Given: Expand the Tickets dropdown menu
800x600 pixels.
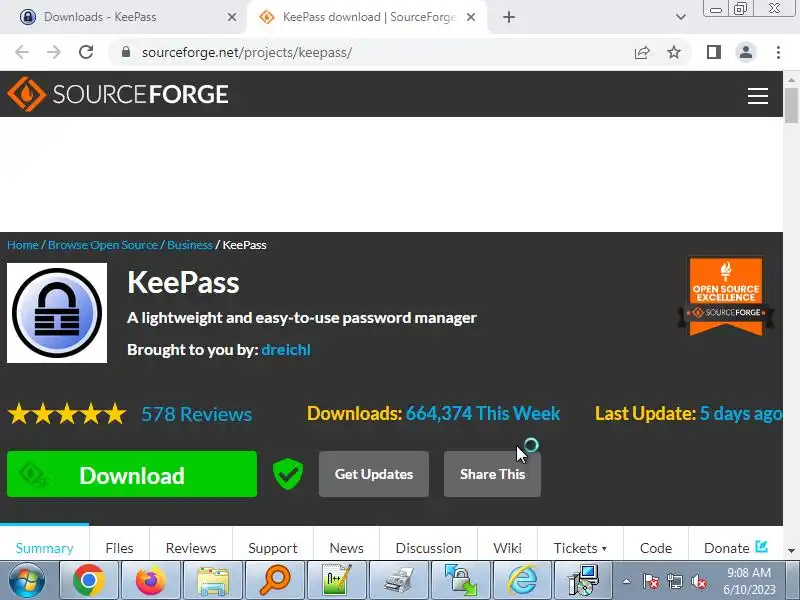Looking at the screenshot, I should click(x=580, y=548).
